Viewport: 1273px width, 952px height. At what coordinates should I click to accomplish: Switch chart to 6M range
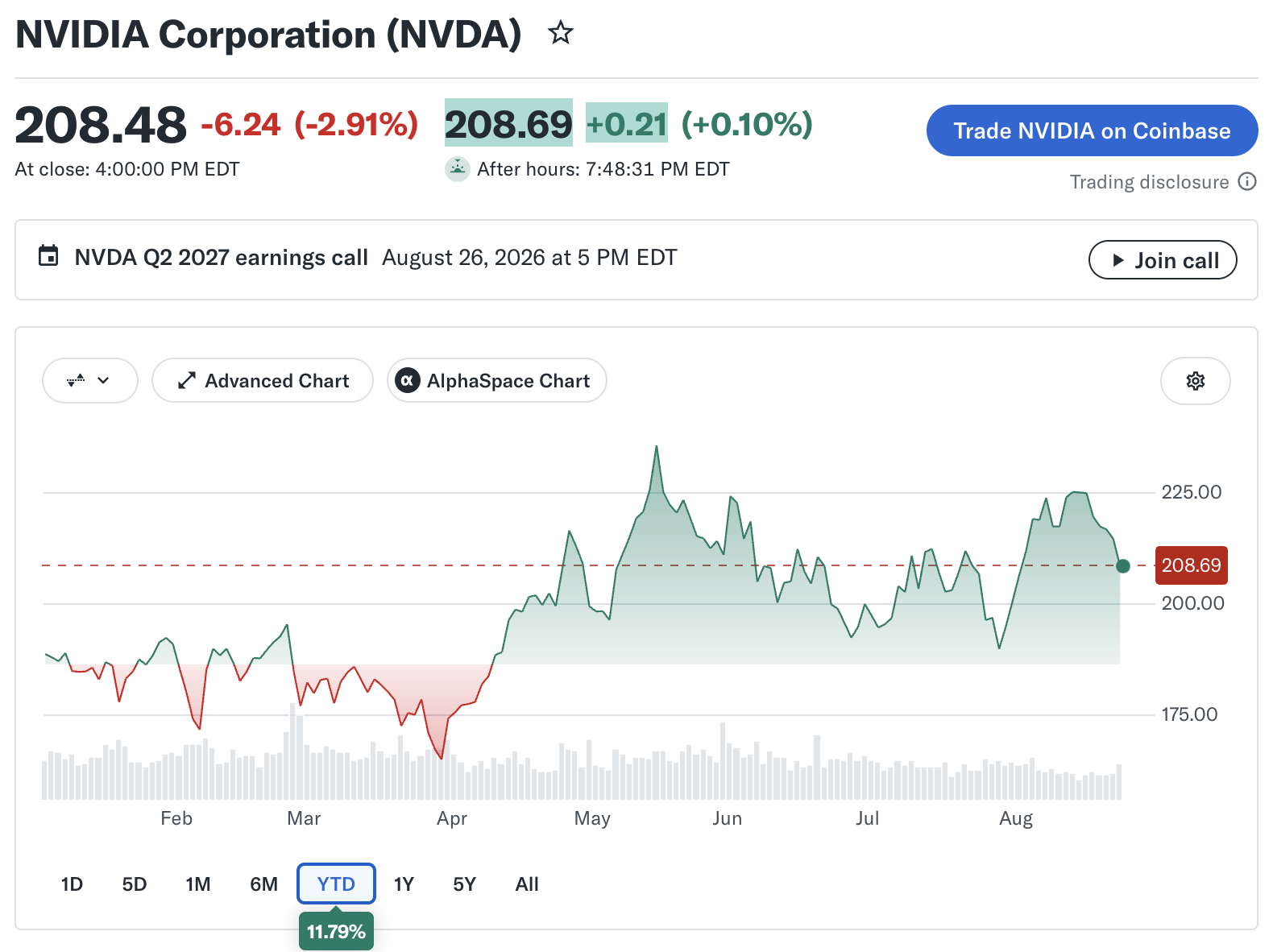(x=264, y=884)
